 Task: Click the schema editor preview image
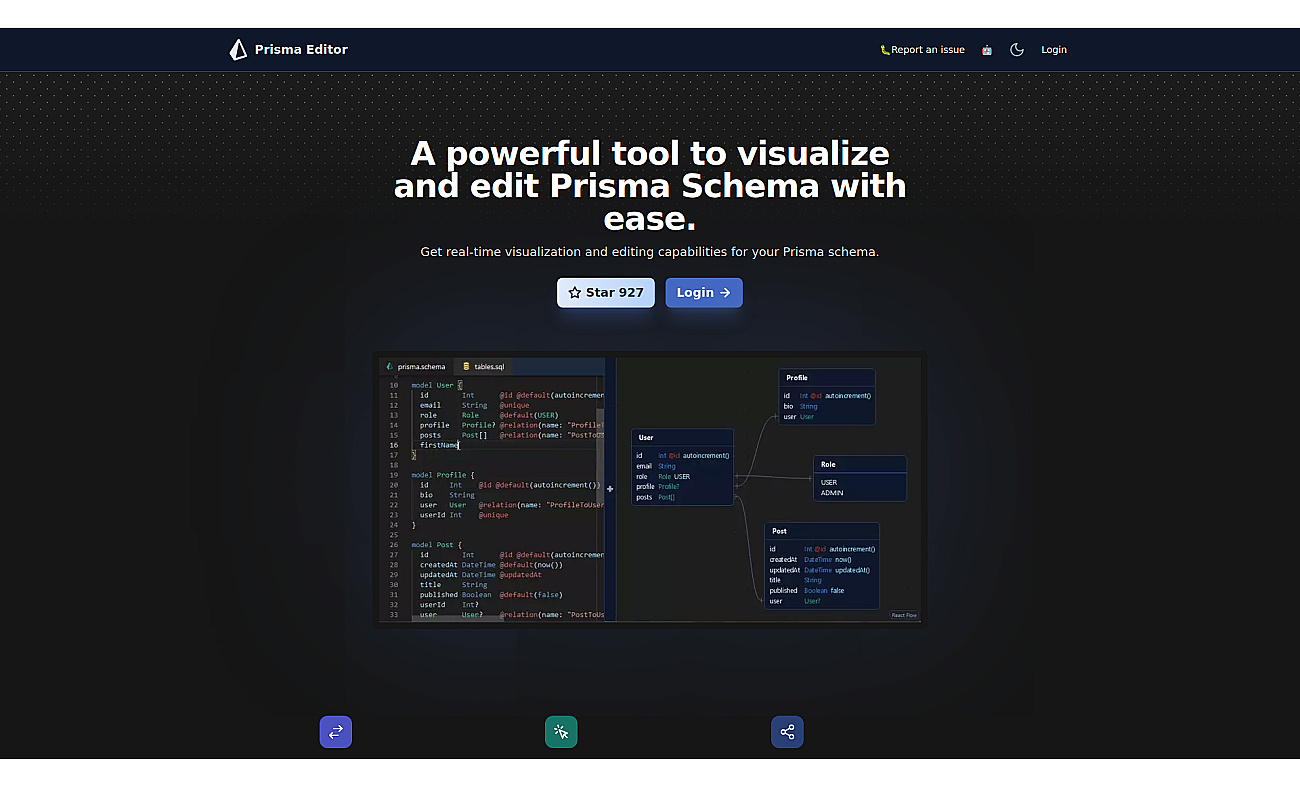pyautogui.click(x=650, y=490)
